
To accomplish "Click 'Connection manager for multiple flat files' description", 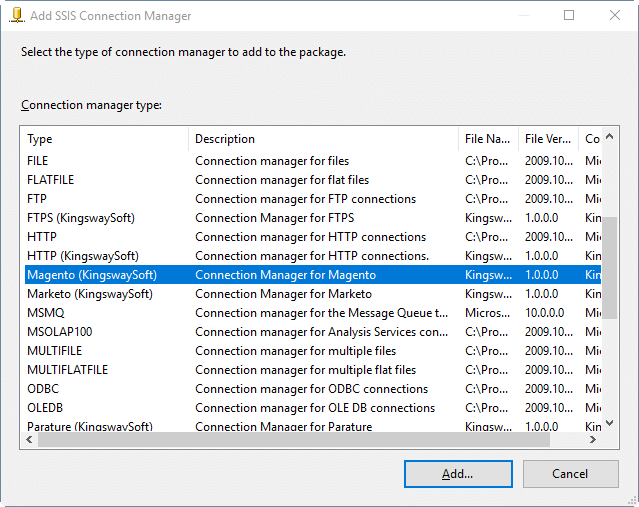I will (306, 370).
